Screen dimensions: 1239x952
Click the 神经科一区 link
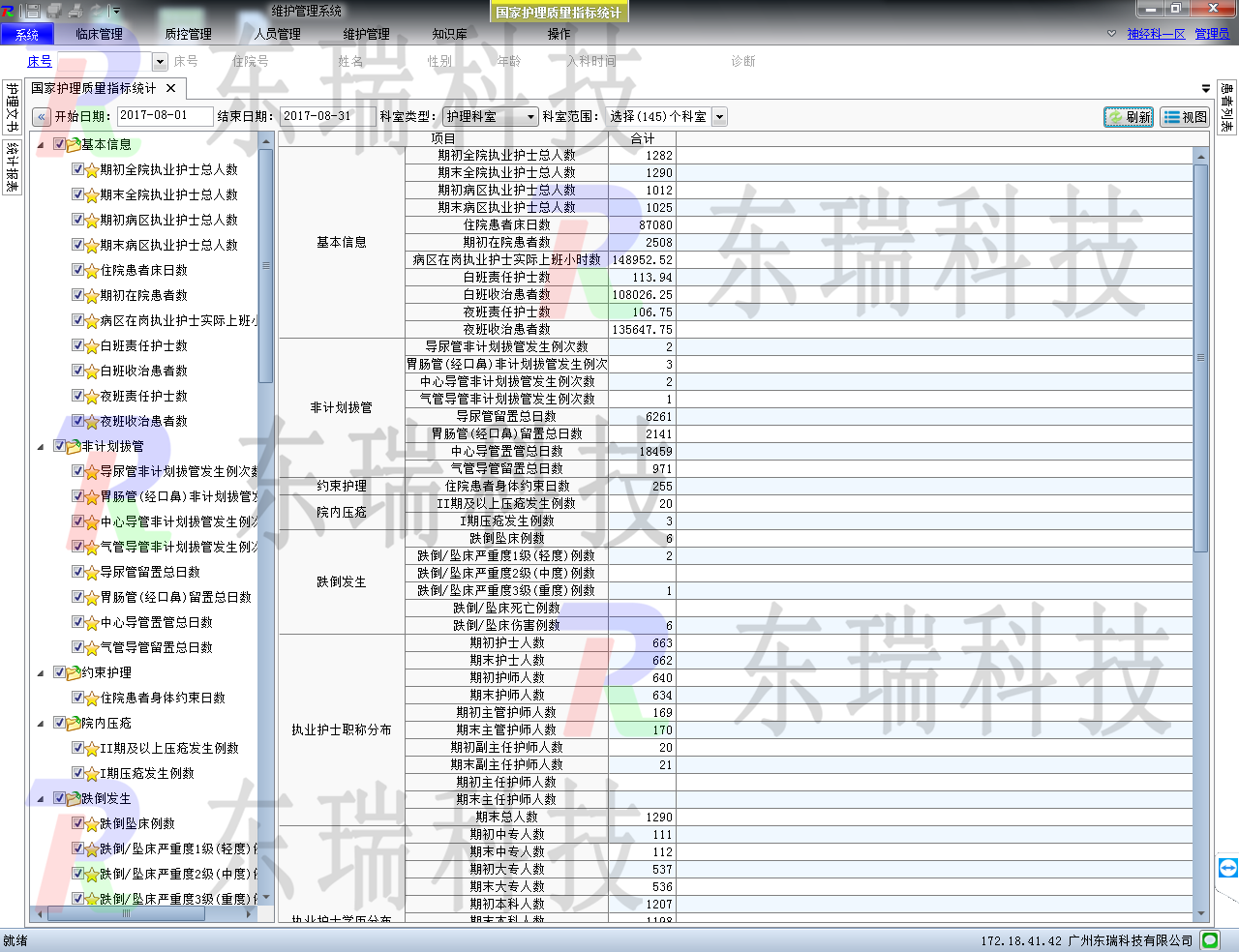pyautogui.click(x=1156, y=34)
